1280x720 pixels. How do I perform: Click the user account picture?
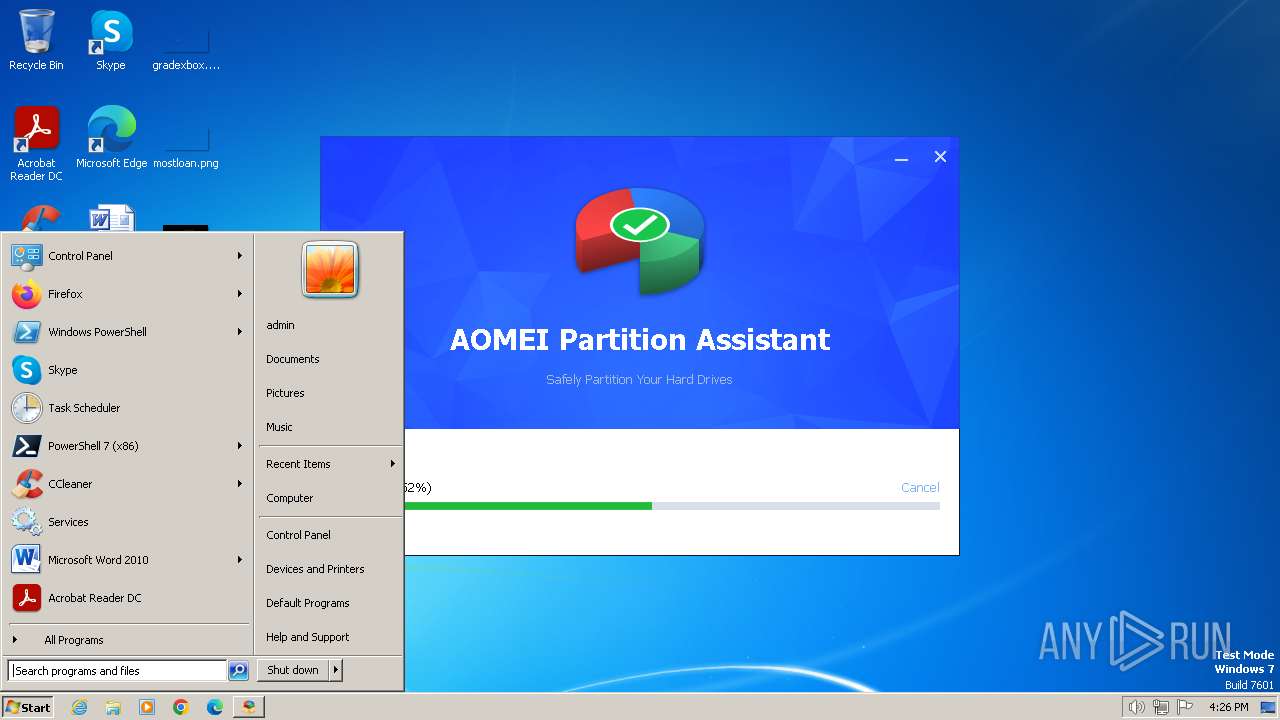330,270
